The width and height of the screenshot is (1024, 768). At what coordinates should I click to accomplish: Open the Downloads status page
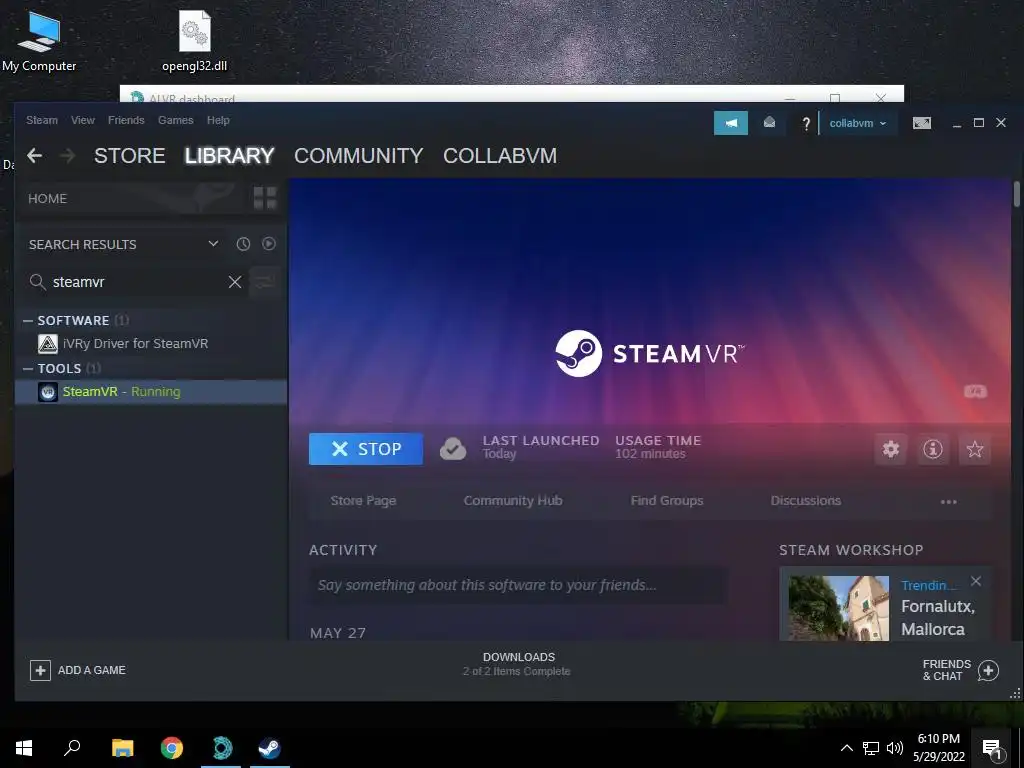517,664
